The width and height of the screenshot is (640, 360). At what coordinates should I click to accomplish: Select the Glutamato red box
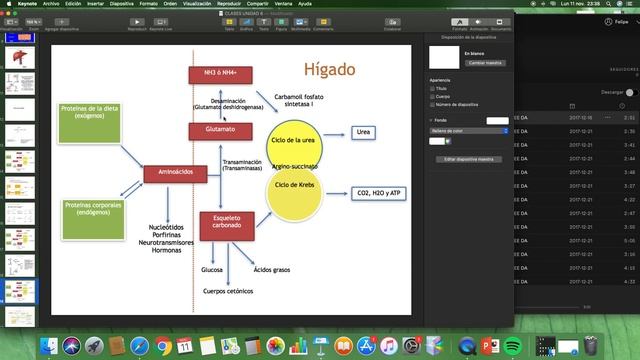pyautogui.click(x=220, y=131)
